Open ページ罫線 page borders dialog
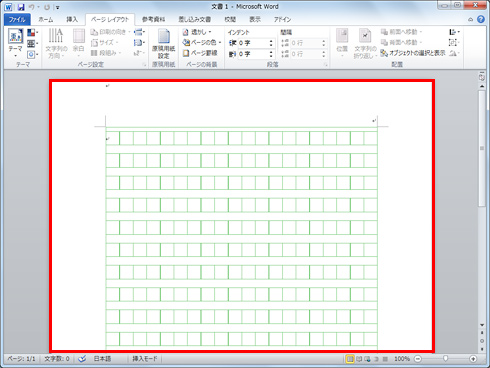The image size is (490, 368). point(200,53)
